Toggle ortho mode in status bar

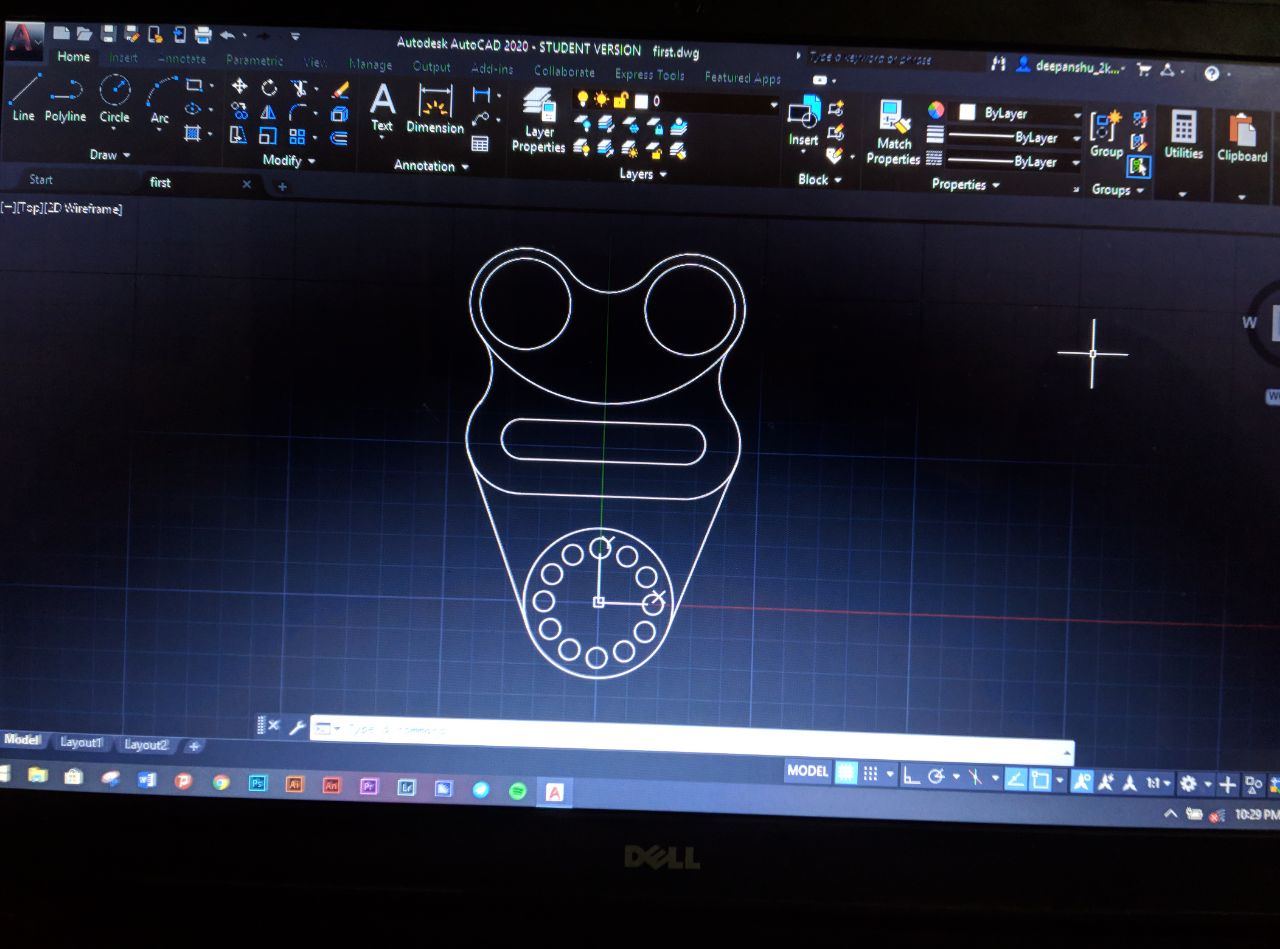pos(911,775)
